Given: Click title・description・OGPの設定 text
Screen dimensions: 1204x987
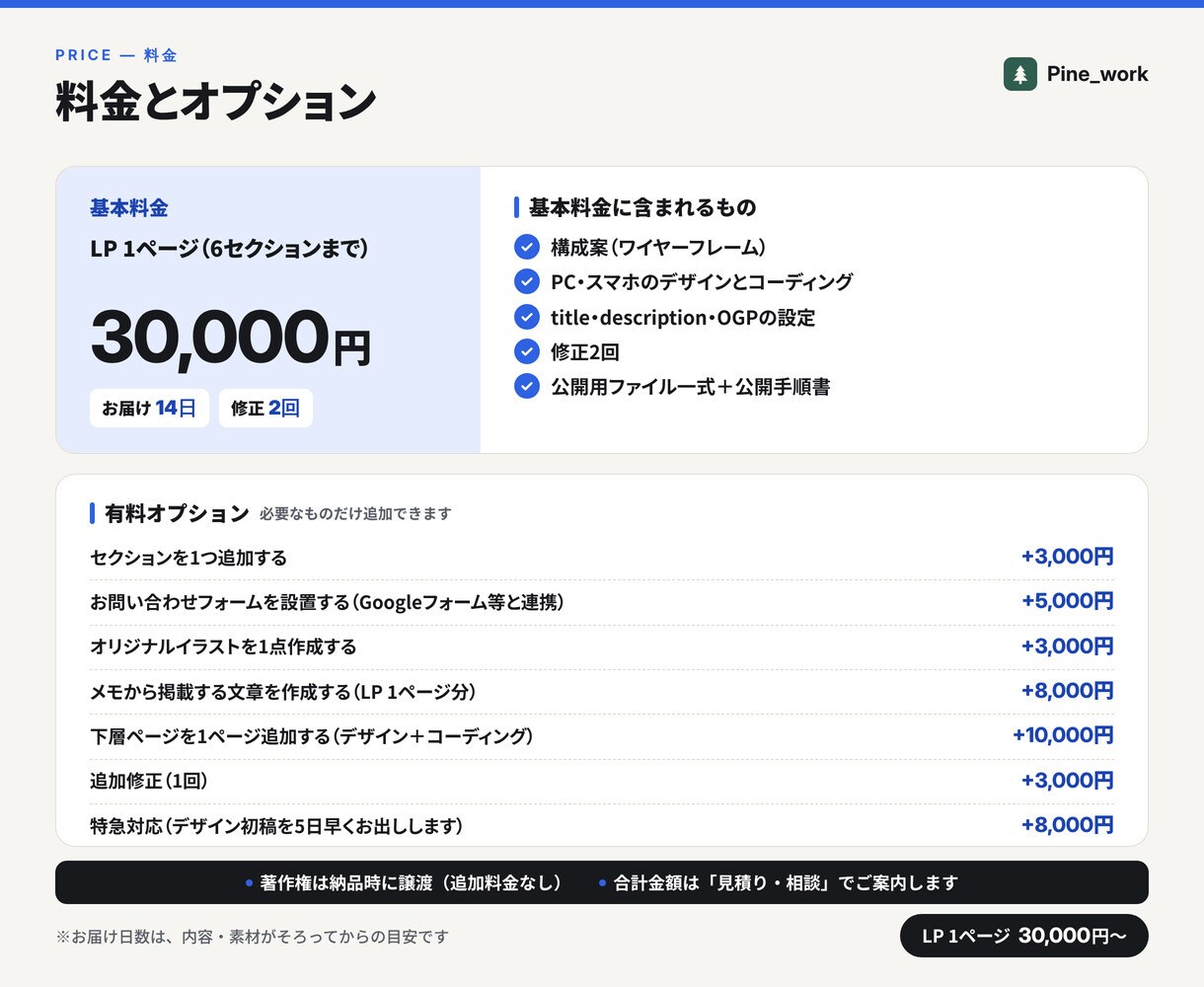Looking at the screenshot, I should [x=683, y=317].
